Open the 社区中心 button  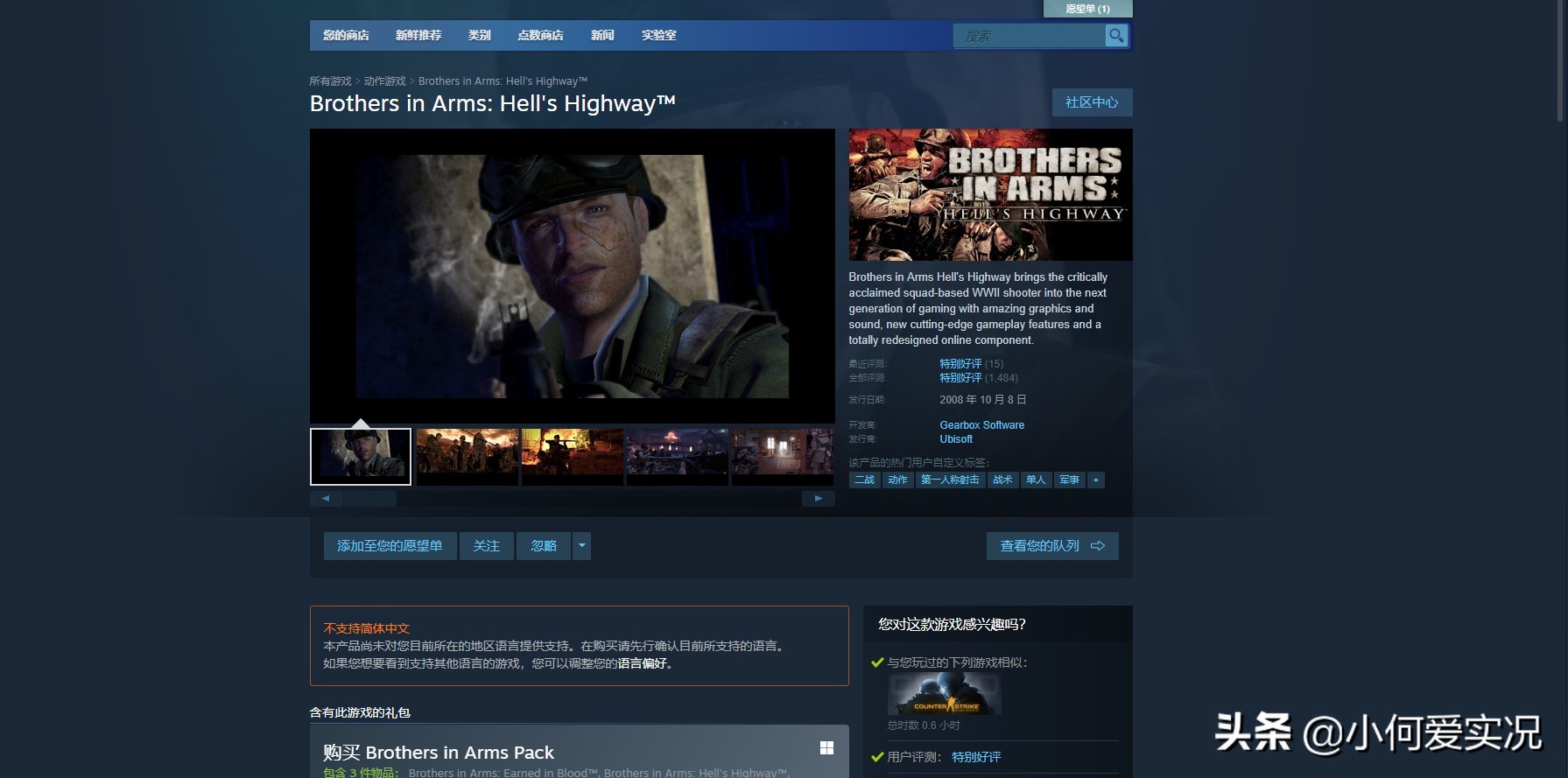[1092, 102]
